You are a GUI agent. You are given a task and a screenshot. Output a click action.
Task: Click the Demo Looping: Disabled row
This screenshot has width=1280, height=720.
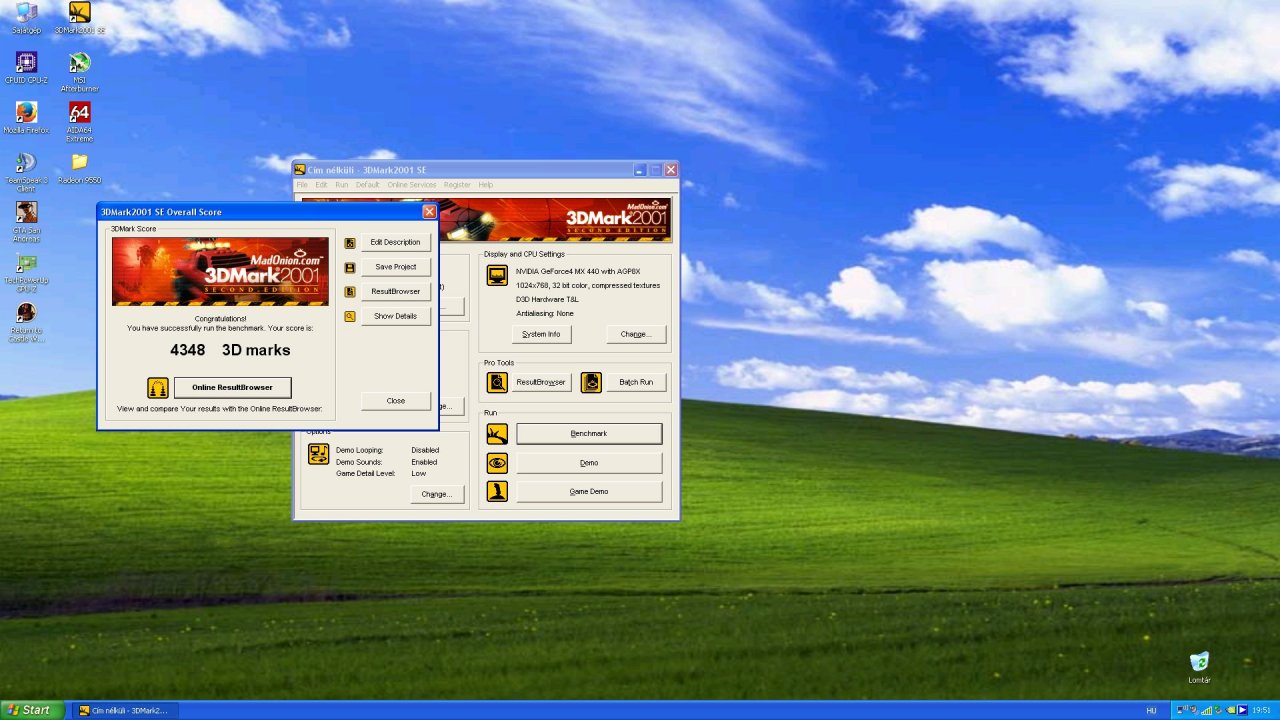pyautogui.click(x=387, y=450)
